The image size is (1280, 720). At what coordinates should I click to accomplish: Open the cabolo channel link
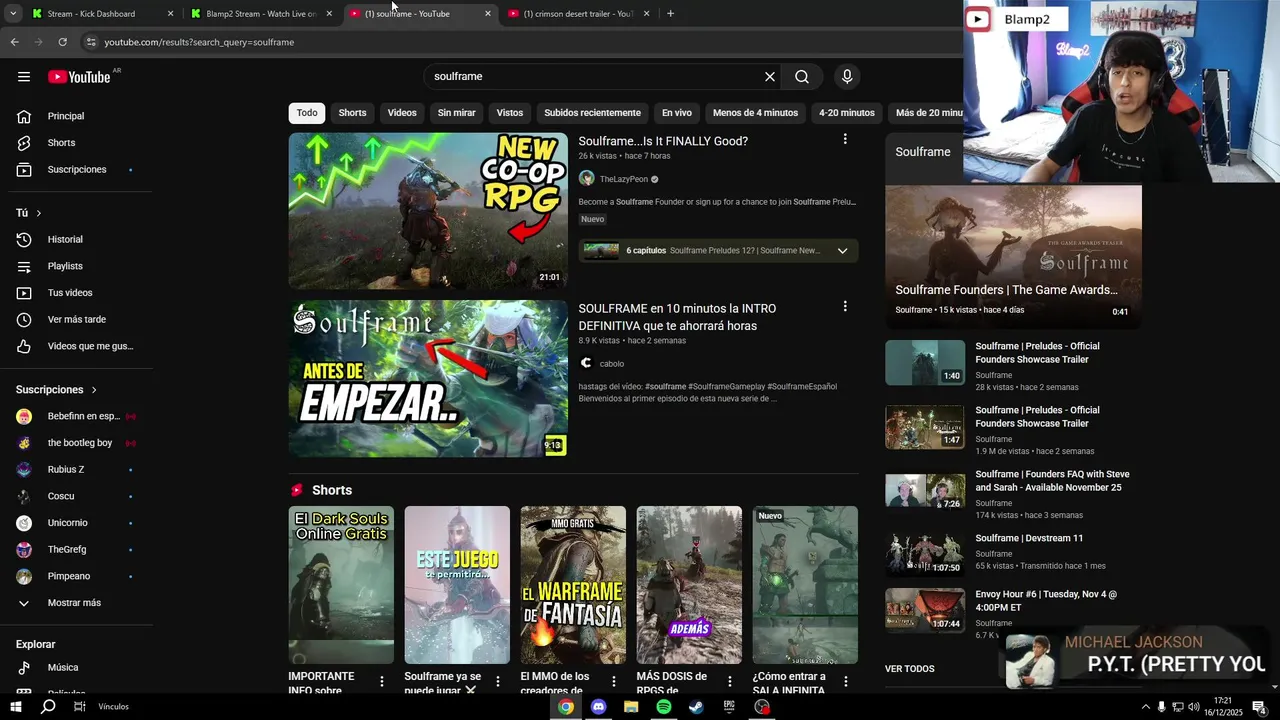[x=611, y=364]
